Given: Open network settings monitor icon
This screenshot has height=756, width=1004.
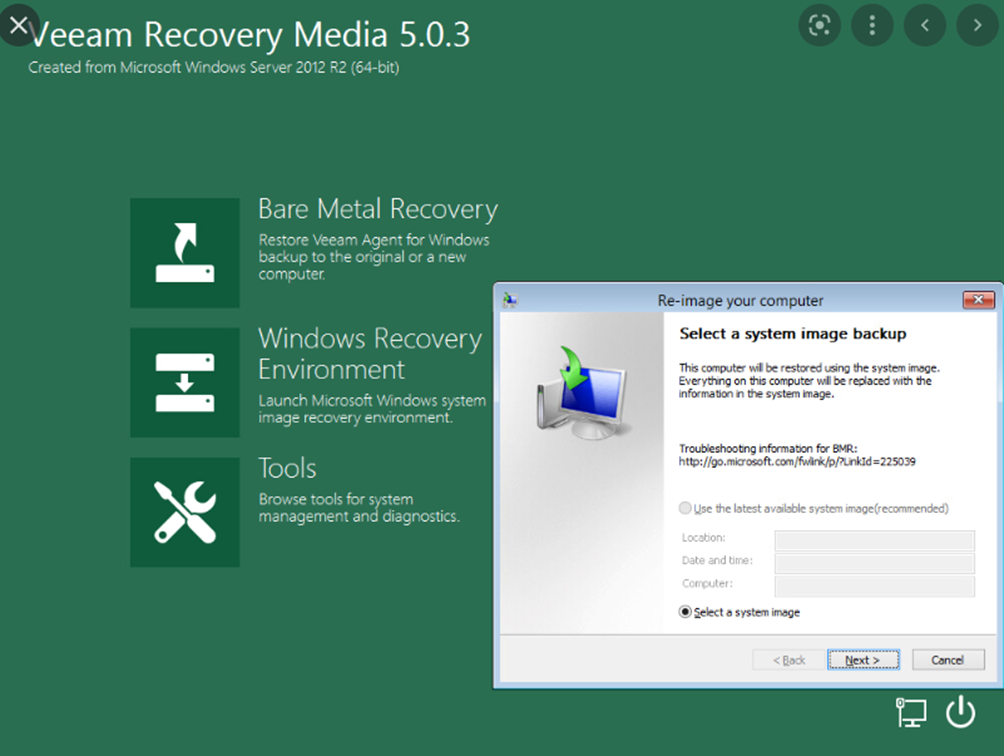Looking at the screenshot, I should coord(911,712).
